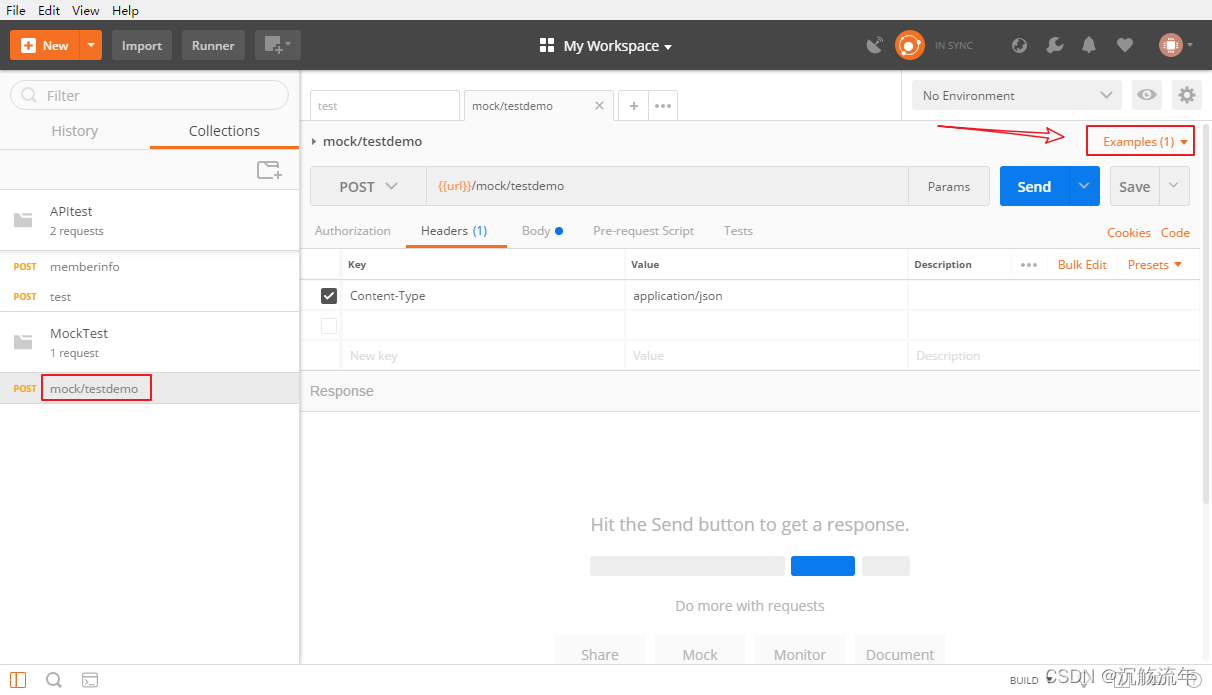The height and width of the screenshot is (695, 1212).
Task: Switch to the Authorization tab
Action: 353,231
